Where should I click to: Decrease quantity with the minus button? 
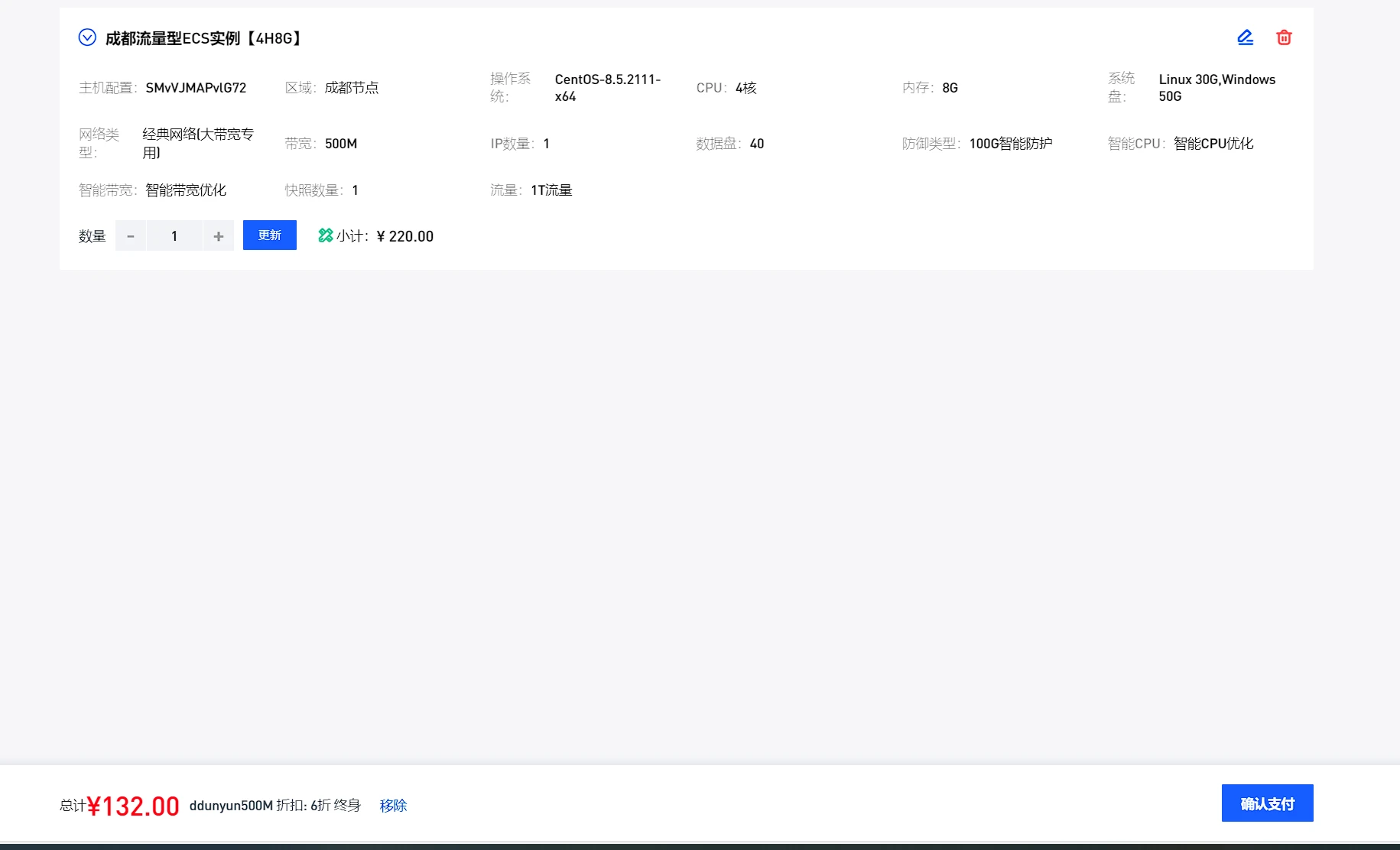point(131,236)
